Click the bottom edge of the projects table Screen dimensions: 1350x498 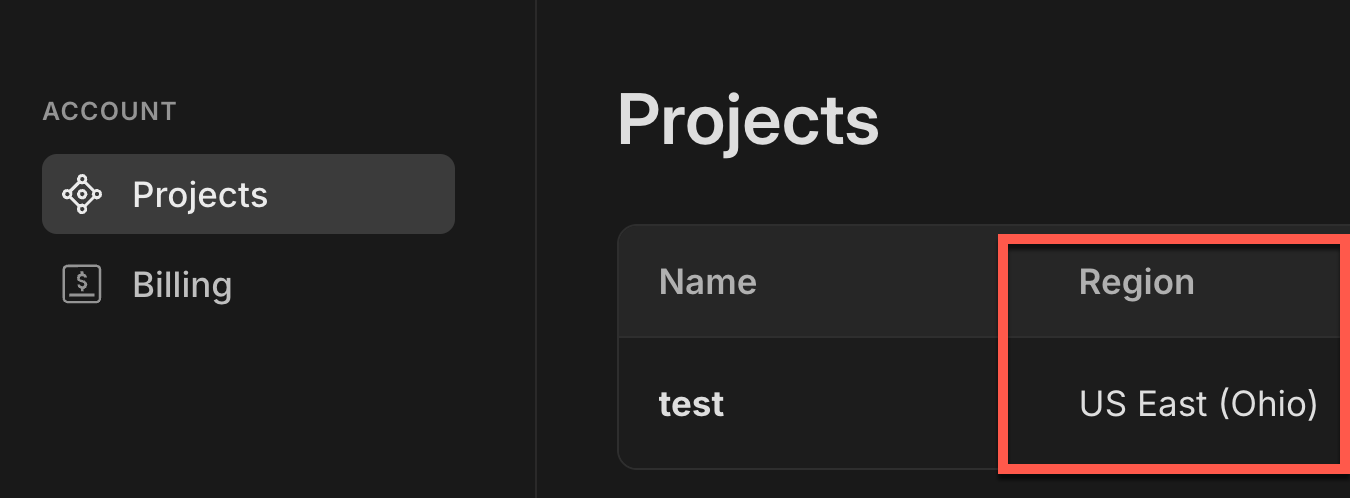pyautogui.click(x=800, y=468)
